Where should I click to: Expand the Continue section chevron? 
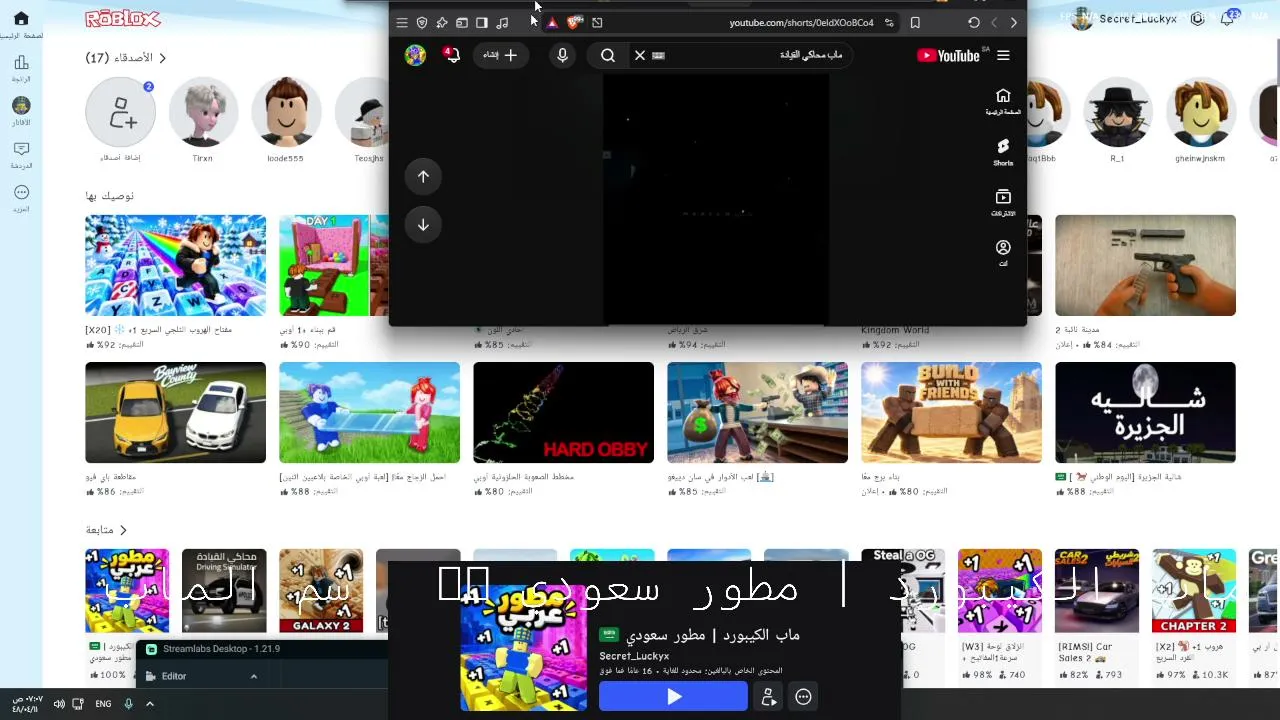[x=124, y=530]
